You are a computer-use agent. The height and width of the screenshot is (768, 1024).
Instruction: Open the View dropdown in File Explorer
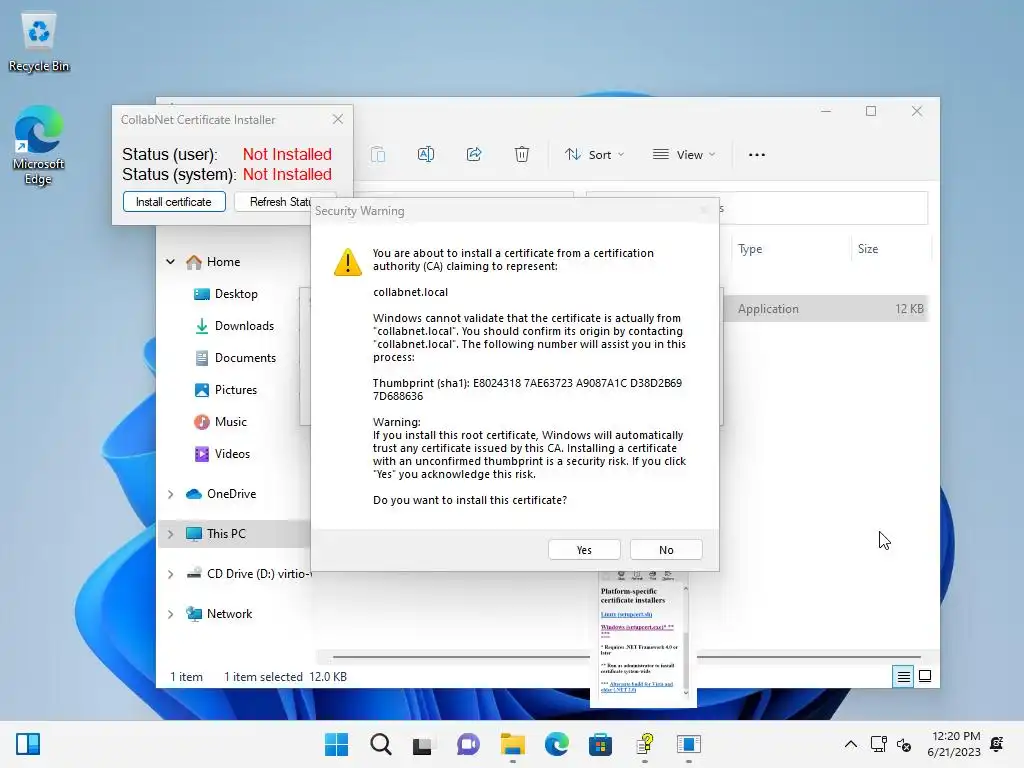pyautogui.click(x=684, y=155)
